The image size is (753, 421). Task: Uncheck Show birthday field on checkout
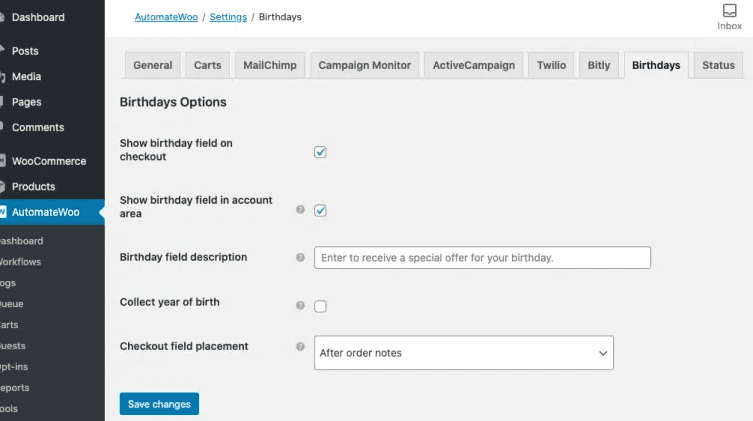321,152
